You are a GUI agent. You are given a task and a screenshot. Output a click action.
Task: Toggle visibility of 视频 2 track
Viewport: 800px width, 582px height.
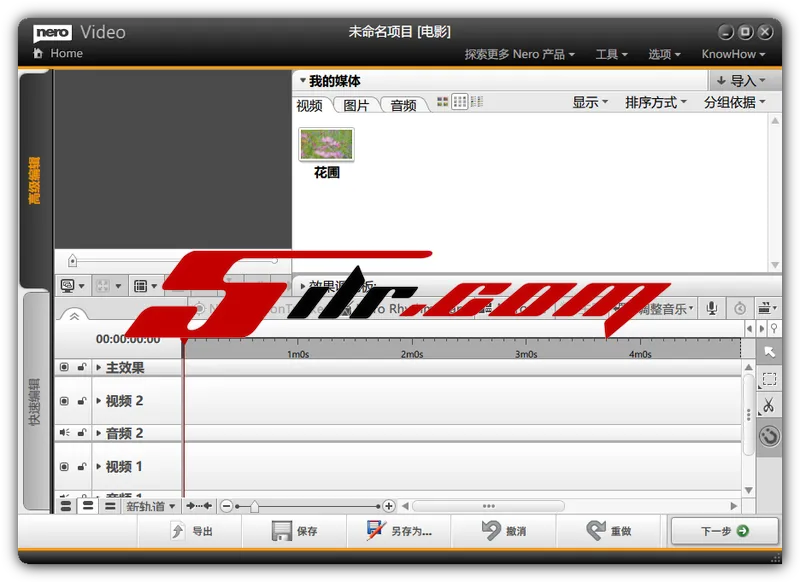click(64, 401)
